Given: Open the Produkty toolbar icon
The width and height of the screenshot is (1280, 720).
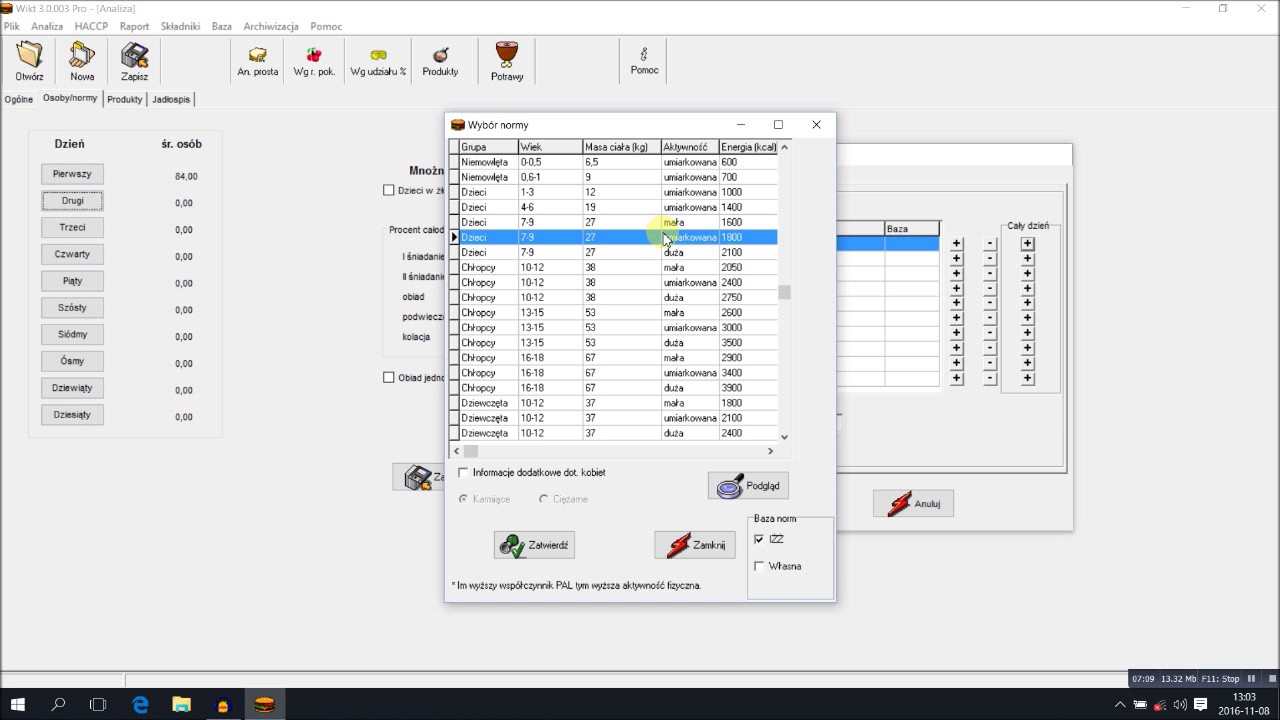Looking at the screenshot, I should pyautogui.click(x=440, y=61).
